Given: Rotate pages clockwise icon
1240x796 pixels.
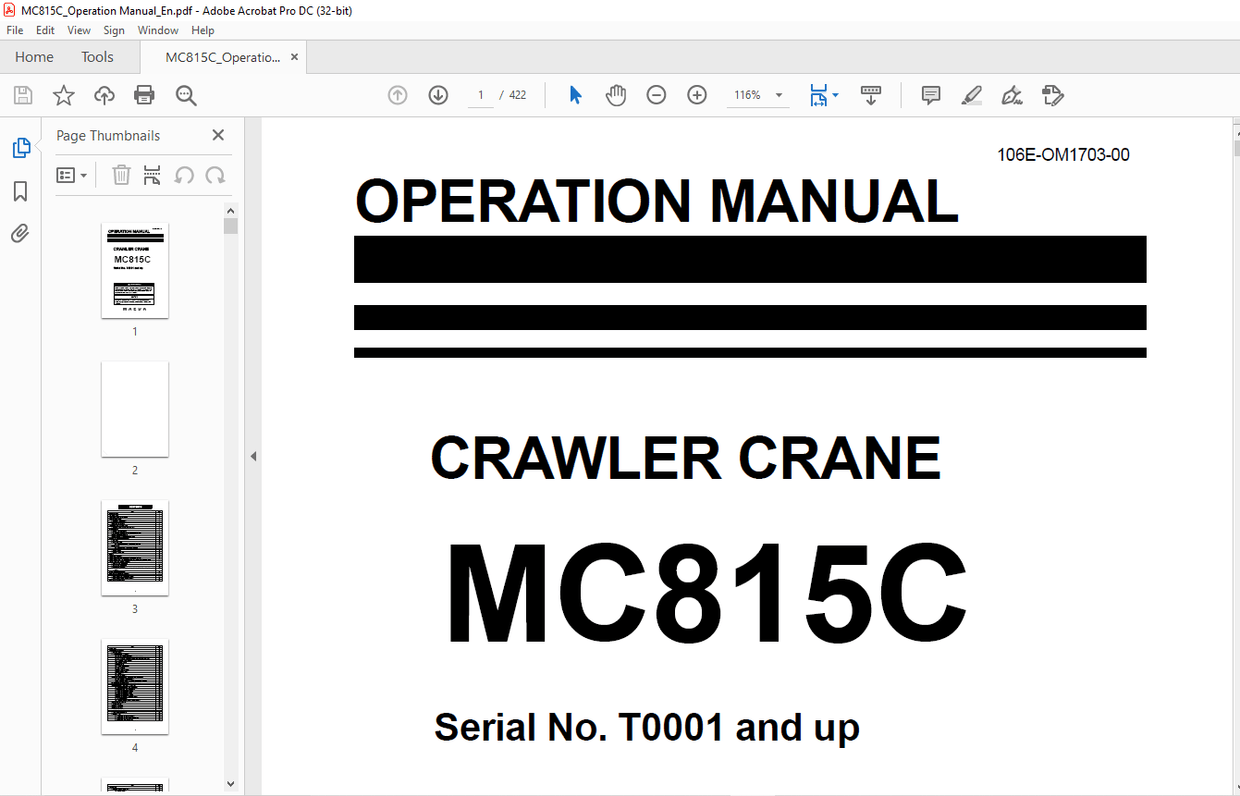Looking at the screenshot, I should pos(215,175).
